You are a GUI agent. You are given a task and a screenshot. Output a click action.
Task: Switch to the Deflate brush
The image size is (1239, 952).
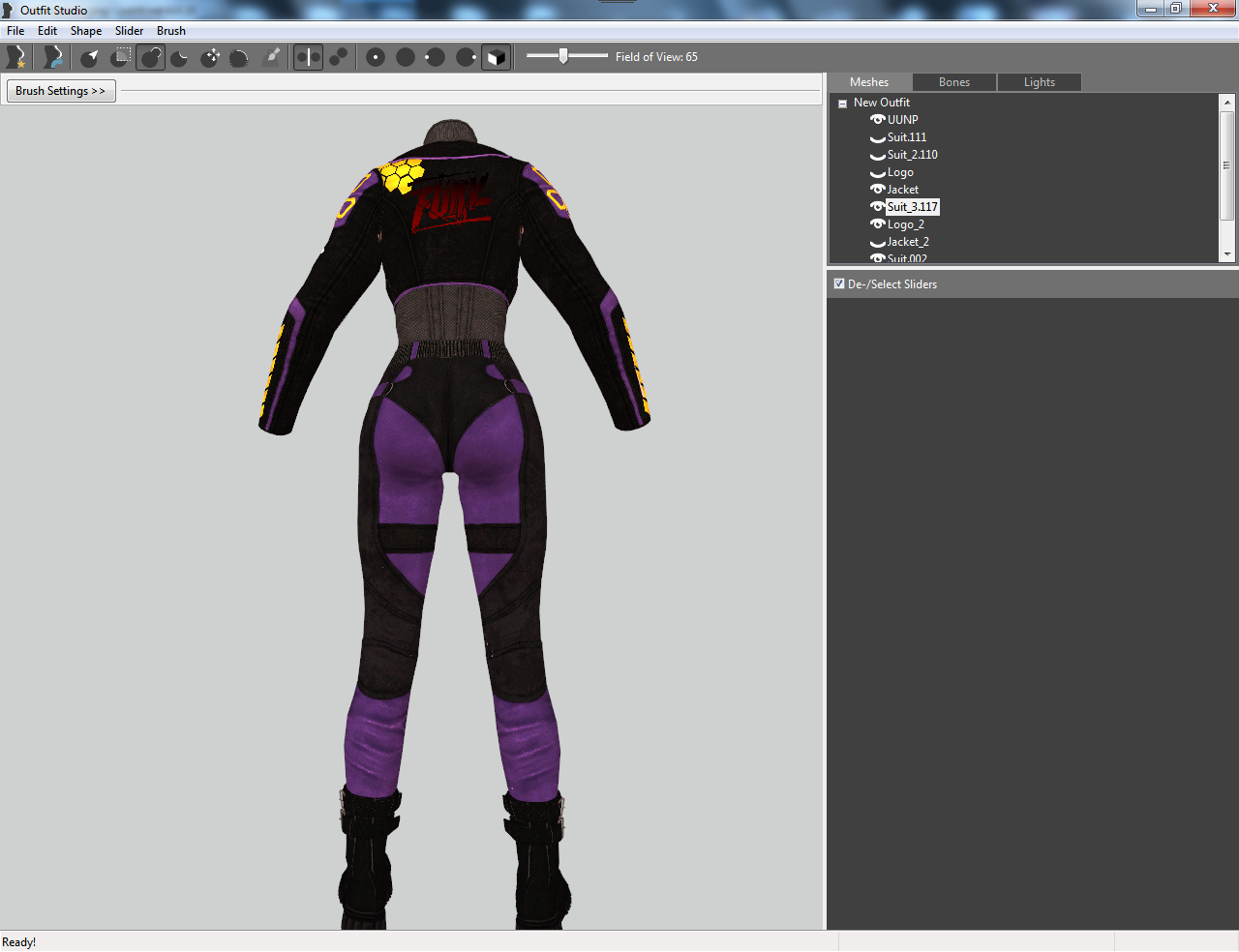tap(180, 57)
